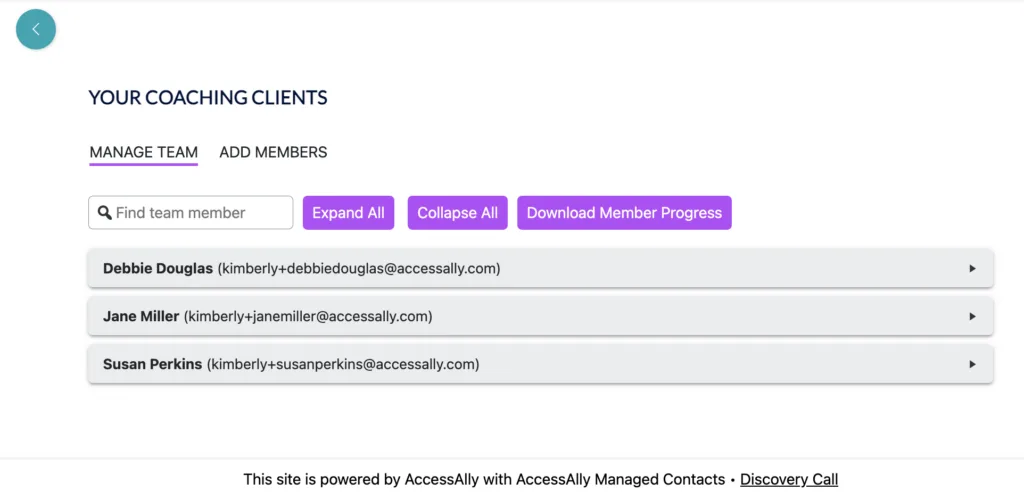Click Debbie Douglas's email address text

coord(359,268)
